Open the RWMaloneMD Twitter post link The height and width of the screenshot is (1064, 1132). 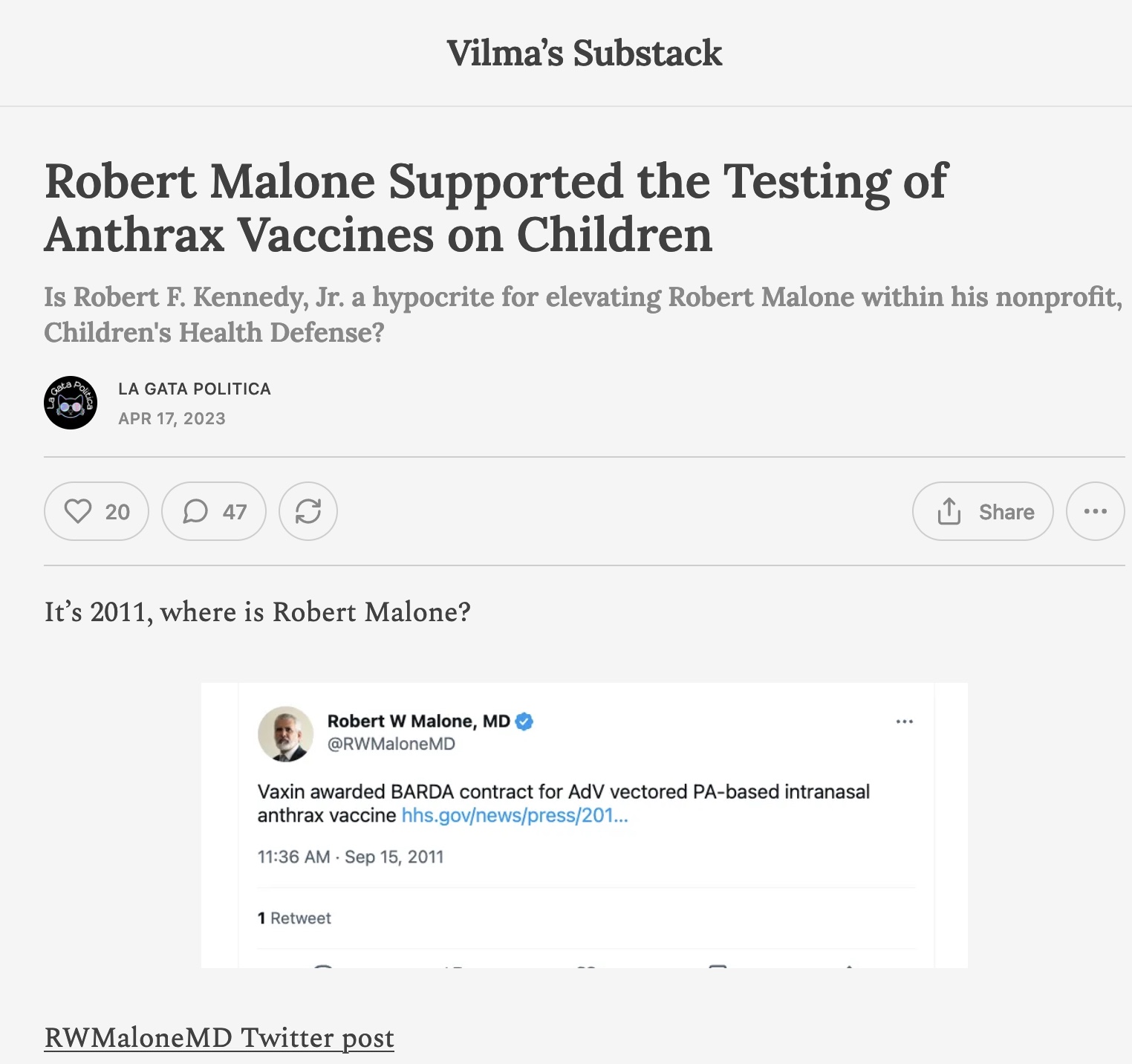(219, 1037)
